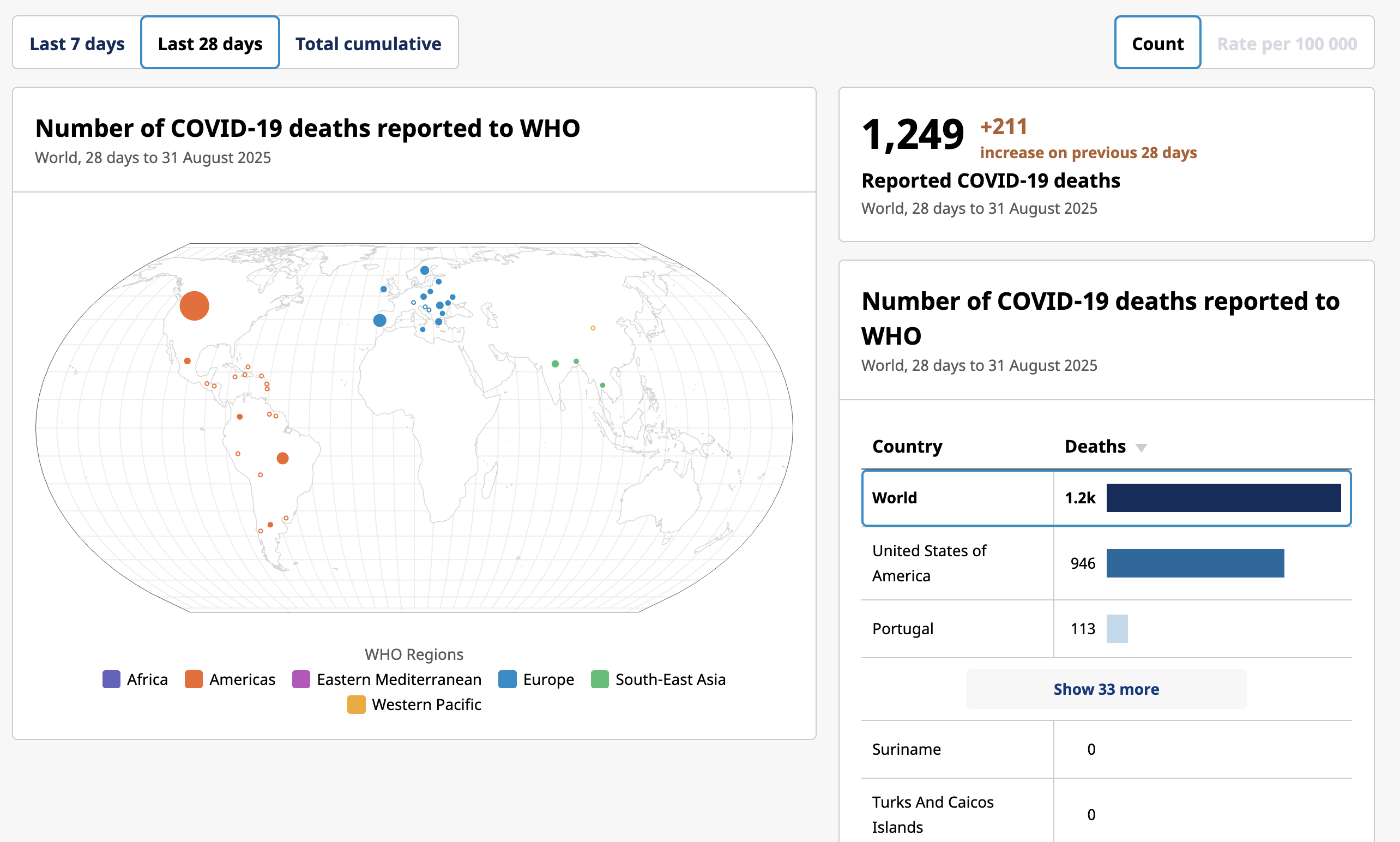1400x842 pixels.
Task: Select the Count toggle option
Action: click(1157, 43)
